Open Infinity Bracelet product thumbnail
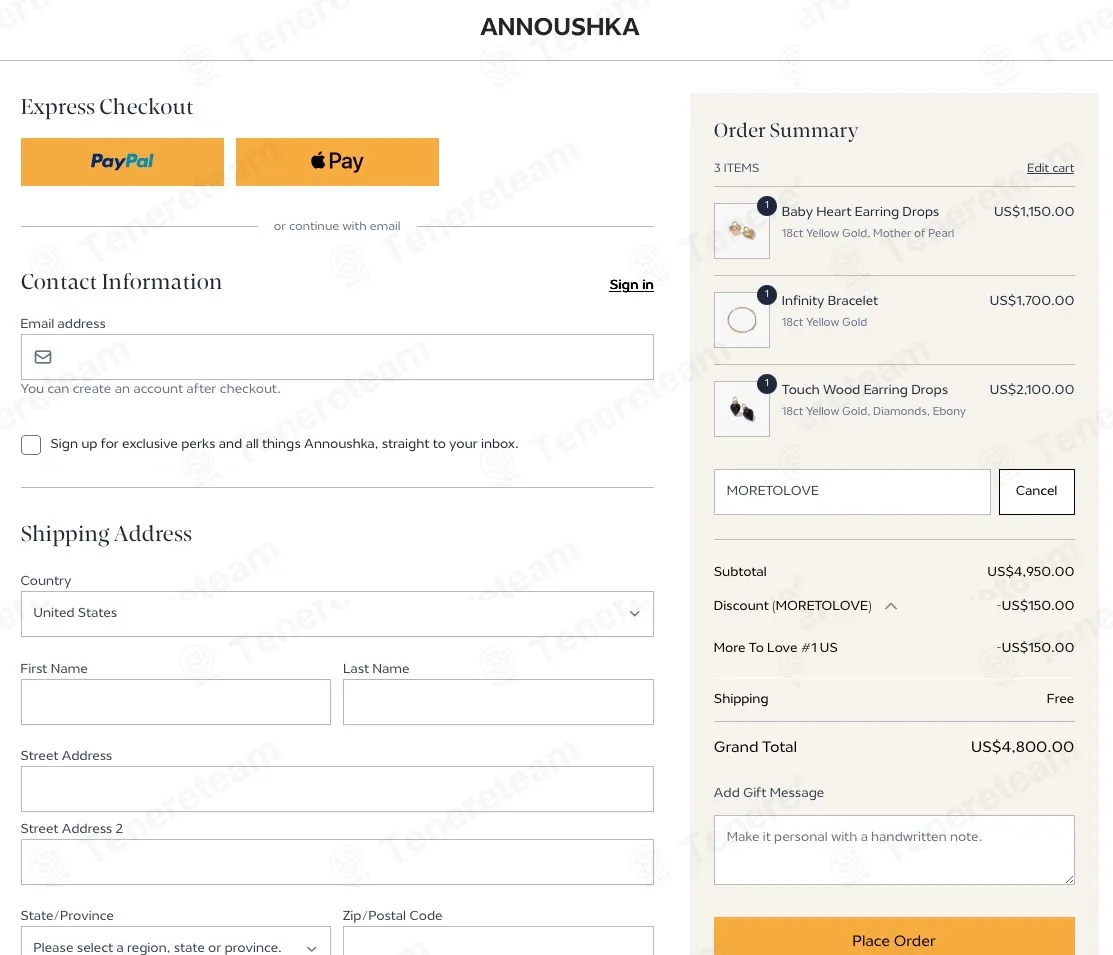The width and height of the screenshot is (1113, 955). point(742,320)
